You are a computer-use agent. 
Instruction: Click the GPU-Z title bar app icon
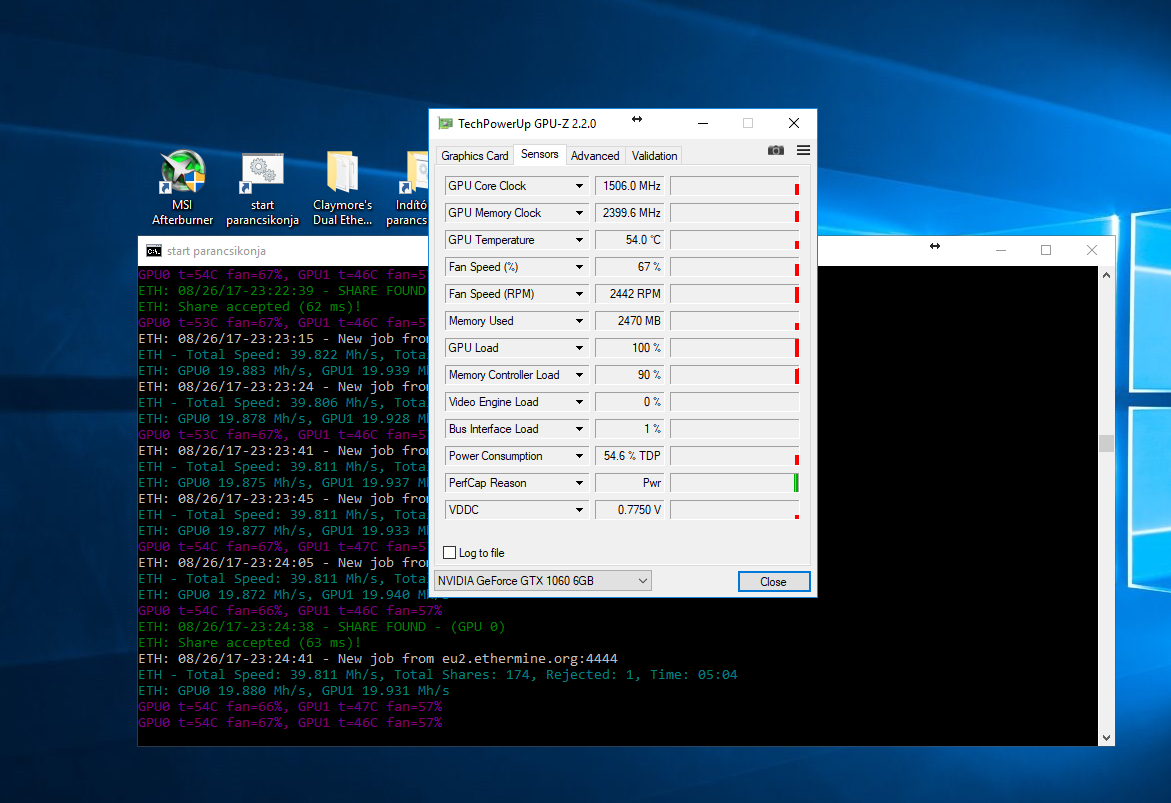coord(445,124)
